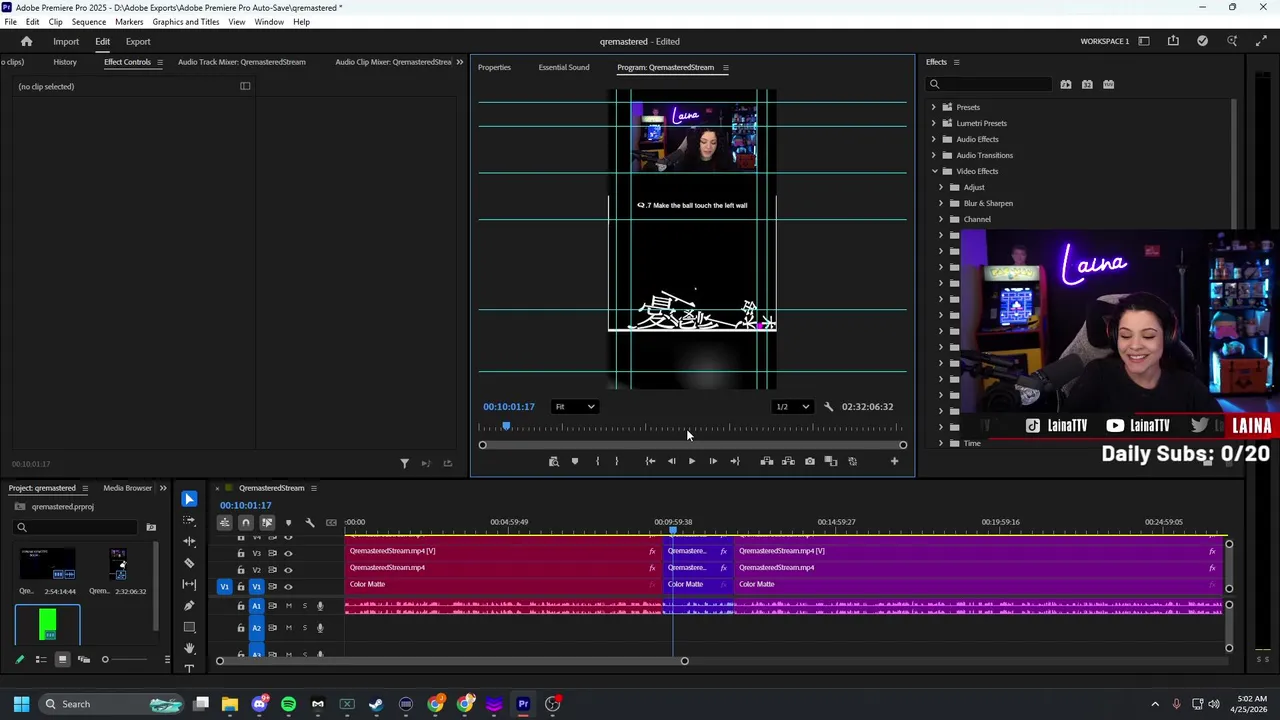Play the sequence in Program monitor

point(692,461)
